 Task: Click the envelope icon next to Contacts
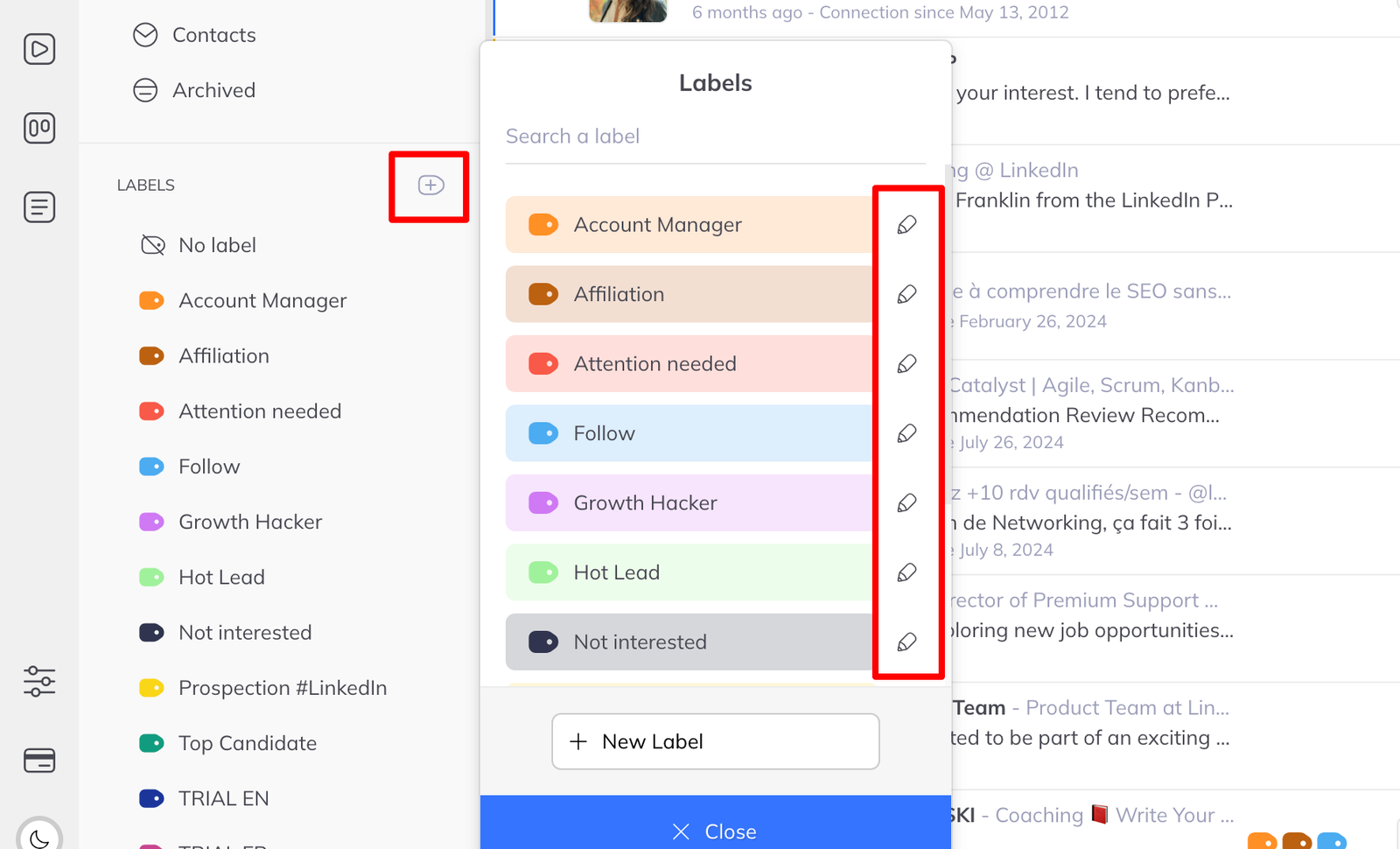[x=145, y=35]
